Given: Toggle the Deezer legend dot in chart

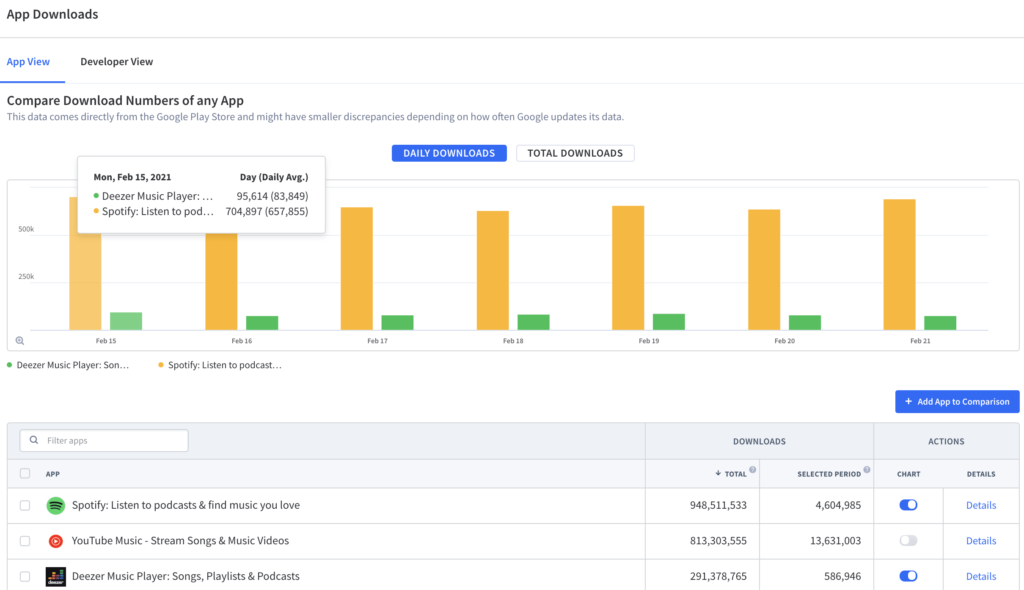Looking at the screenshot, I should click(9, 365).
